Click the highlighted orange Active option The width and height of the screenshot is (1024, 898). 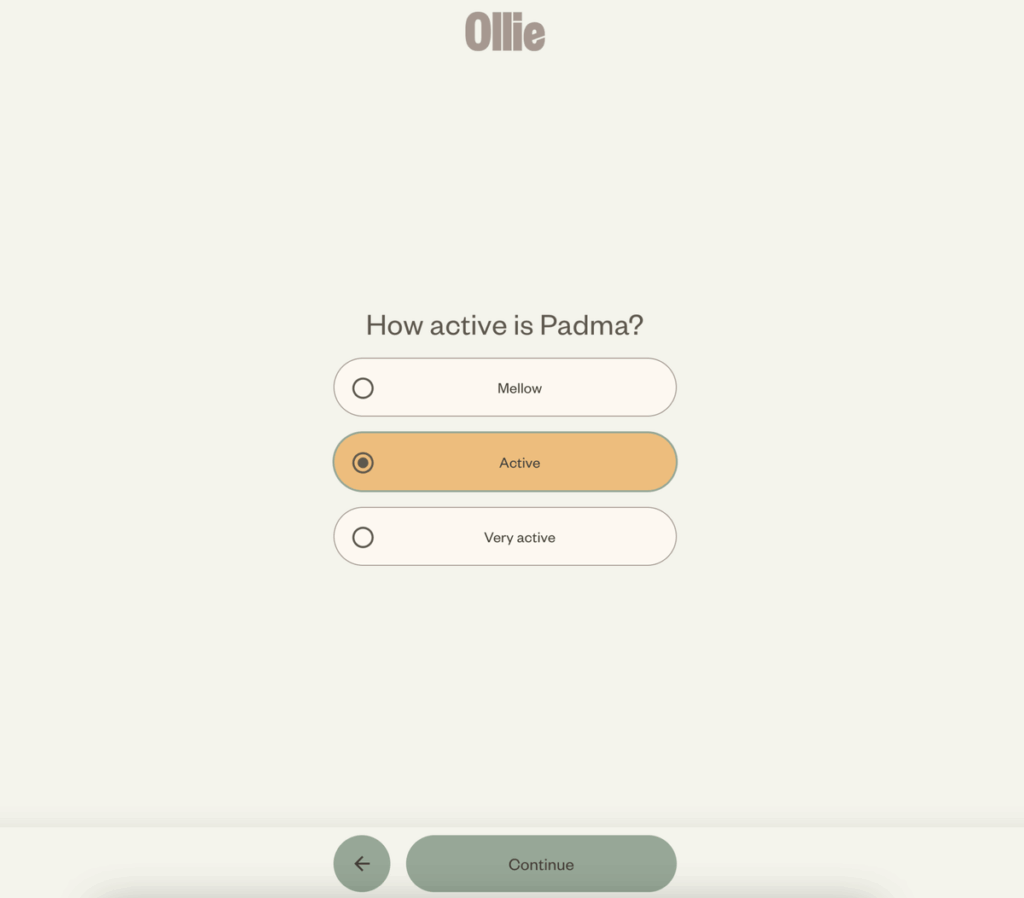[505, 462]
